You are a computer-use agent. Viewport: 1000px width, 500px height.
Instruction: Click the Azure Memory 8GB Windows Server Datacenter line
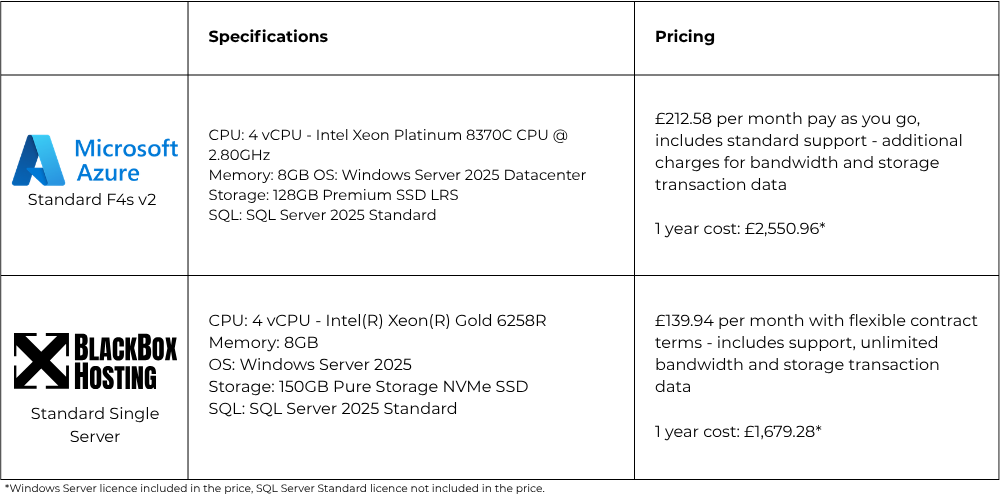(x=397, y=175)
